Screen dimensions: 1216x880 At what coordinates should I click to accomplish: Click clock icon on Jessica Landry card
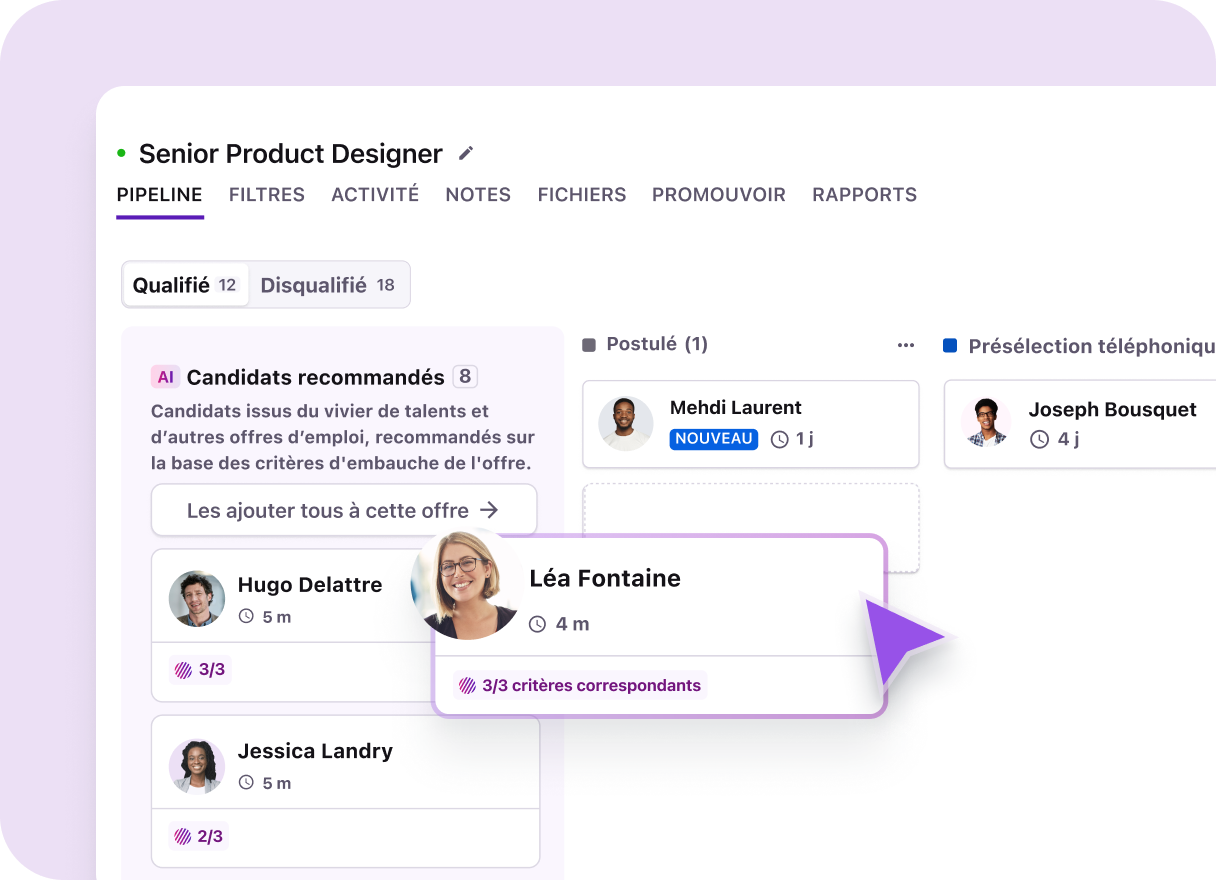click(x=247, y=783)
